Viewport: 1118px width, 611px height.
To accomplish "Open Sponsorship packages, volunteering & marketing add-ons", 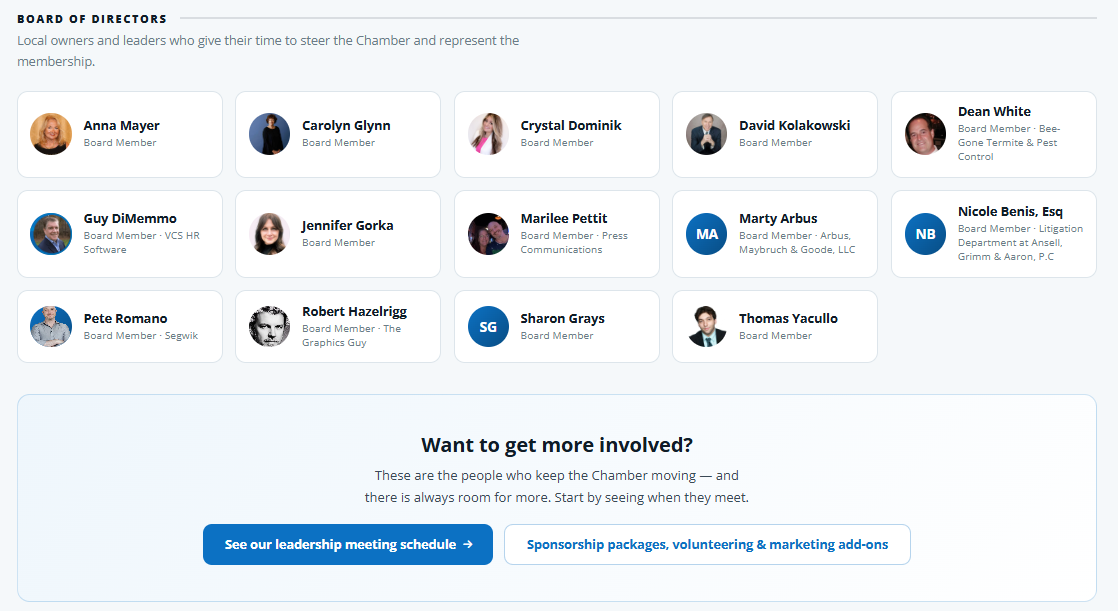I will pyautogui.click(x=707, y=545).
